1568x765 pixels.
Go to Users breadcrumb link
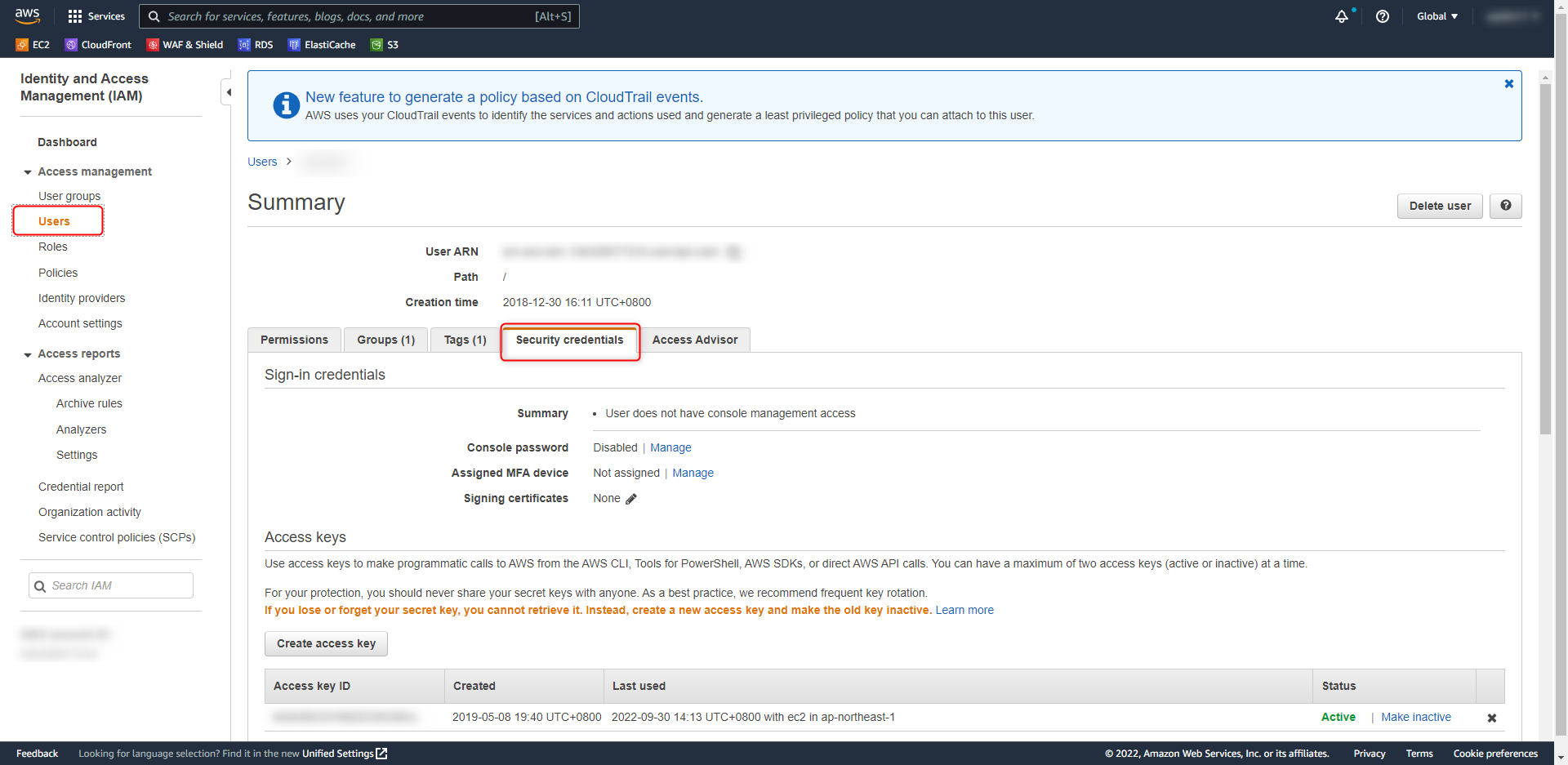click(x=262, y=162)
